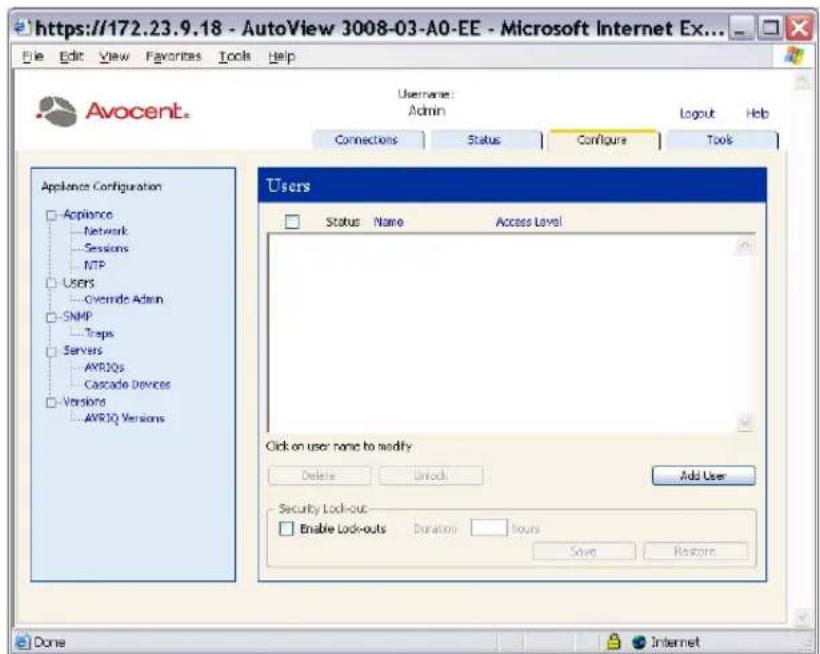Enable Lock-outs checkbox
The height and width of the screenshot is (654, 820).
[287, 529]
